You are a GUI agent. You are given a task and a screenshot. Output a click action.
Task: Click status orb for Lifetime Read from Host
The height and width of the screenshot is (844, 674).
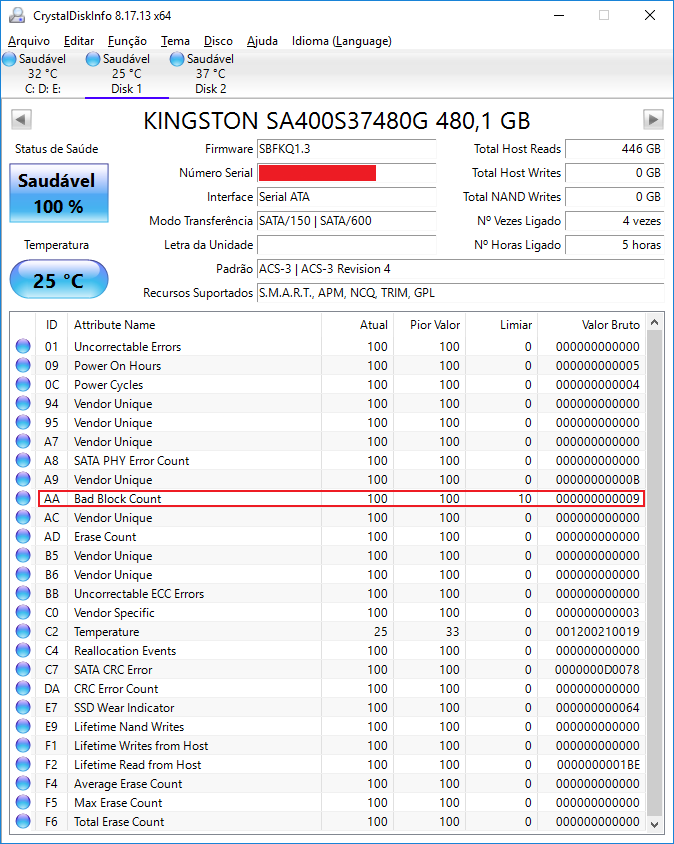23,764
